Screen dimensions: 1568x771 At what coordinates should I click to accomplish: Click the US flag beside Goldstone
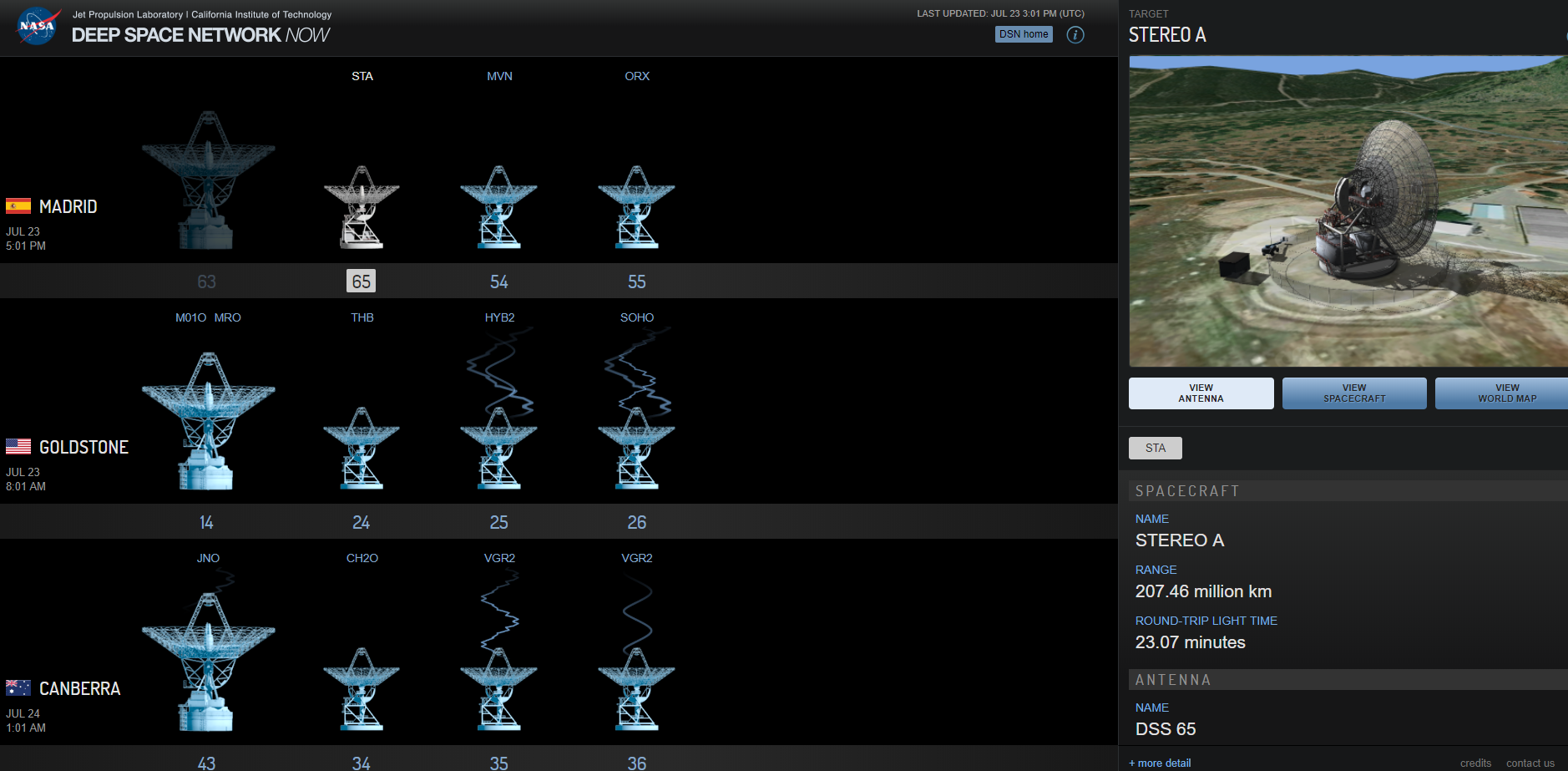pyautogui.click(x=18, y=446)
